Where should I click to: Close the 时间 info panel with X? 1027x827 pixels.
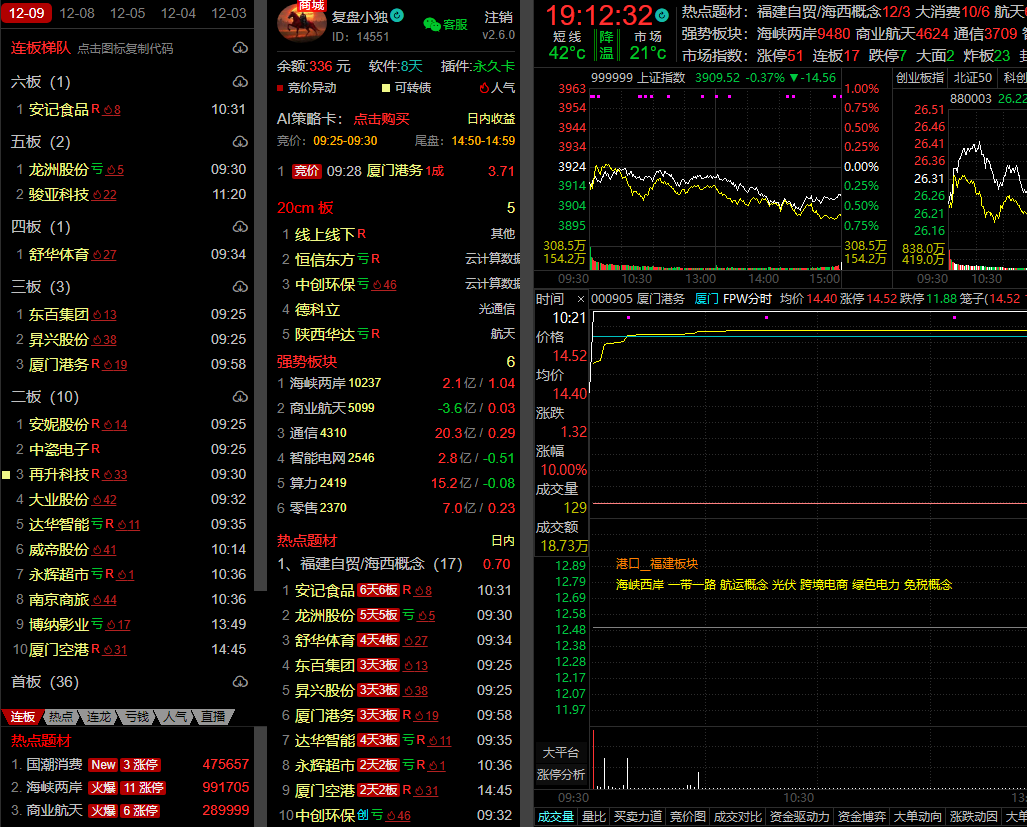pyautogui.click(x=579, y=299)
